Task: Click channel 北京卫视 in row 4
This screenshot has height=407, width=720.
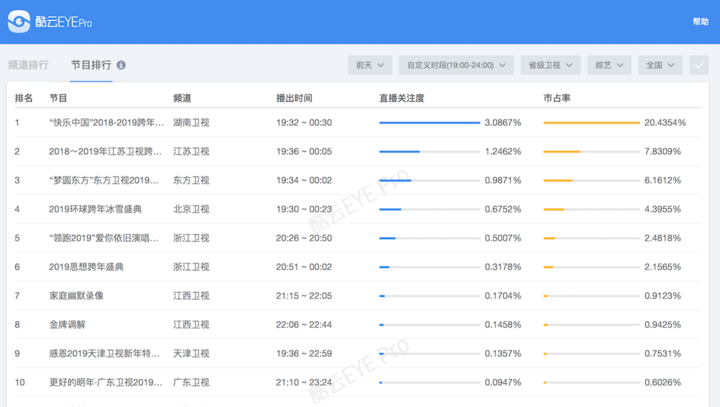Action: (x=191, y=209)
